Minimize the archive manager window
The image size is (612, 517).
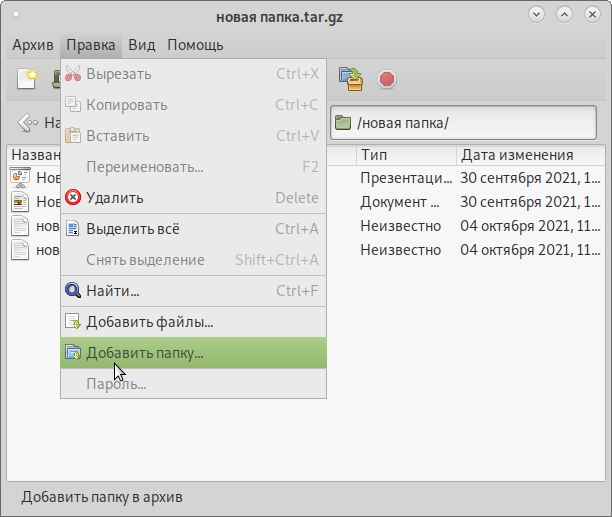click(538, 15)
